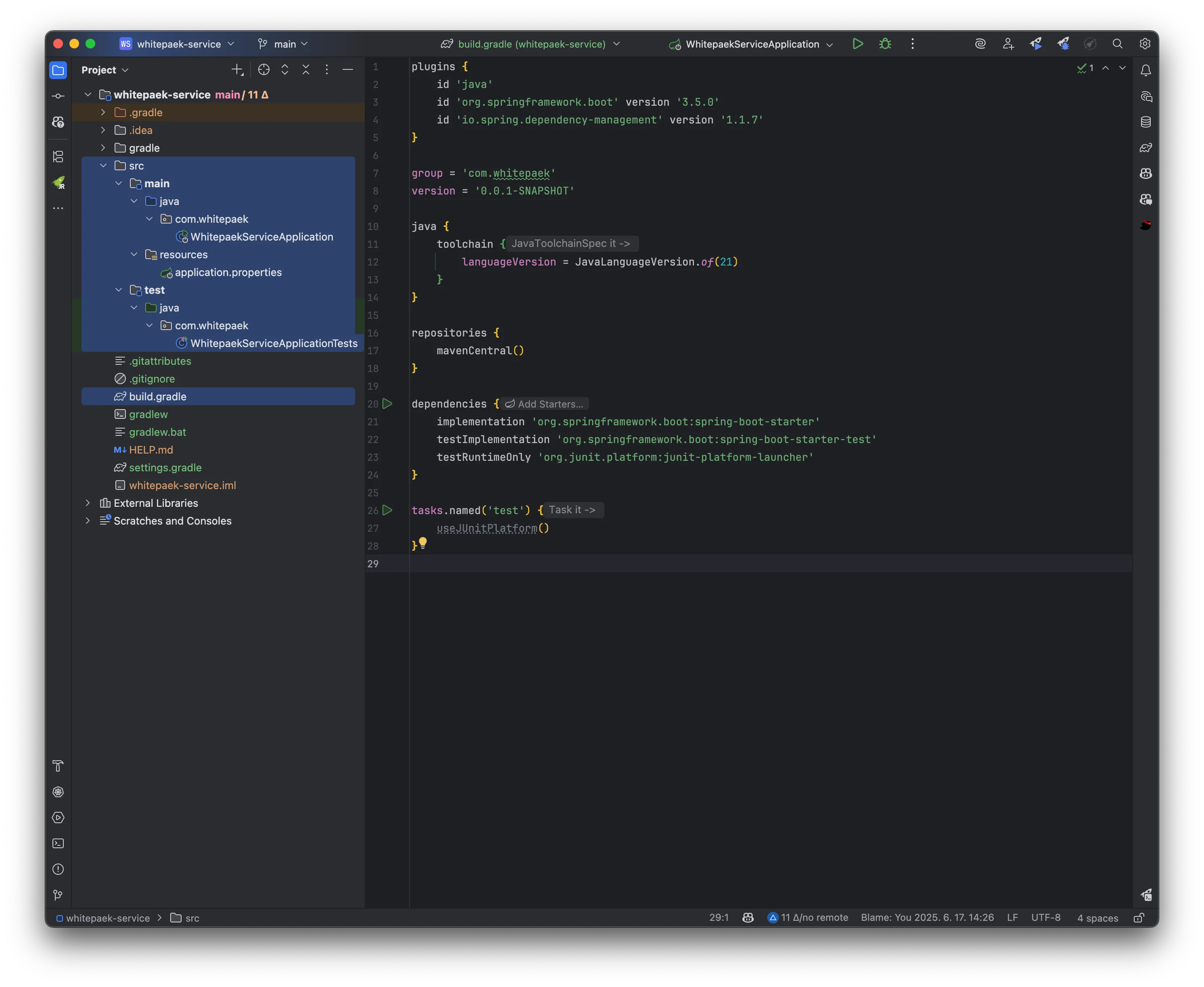Run the dependencies gutter arrow
Image resolution: width=1204 pixels, height=987 pixels.
click(387, 404)
